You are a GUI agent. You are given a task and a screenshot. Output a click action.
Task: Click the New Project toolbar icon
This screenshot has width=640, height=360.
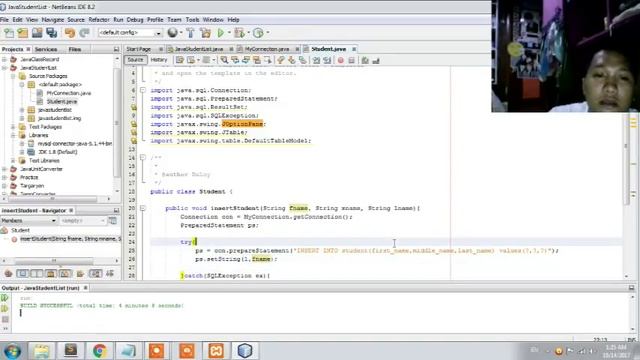pos(23,33)
